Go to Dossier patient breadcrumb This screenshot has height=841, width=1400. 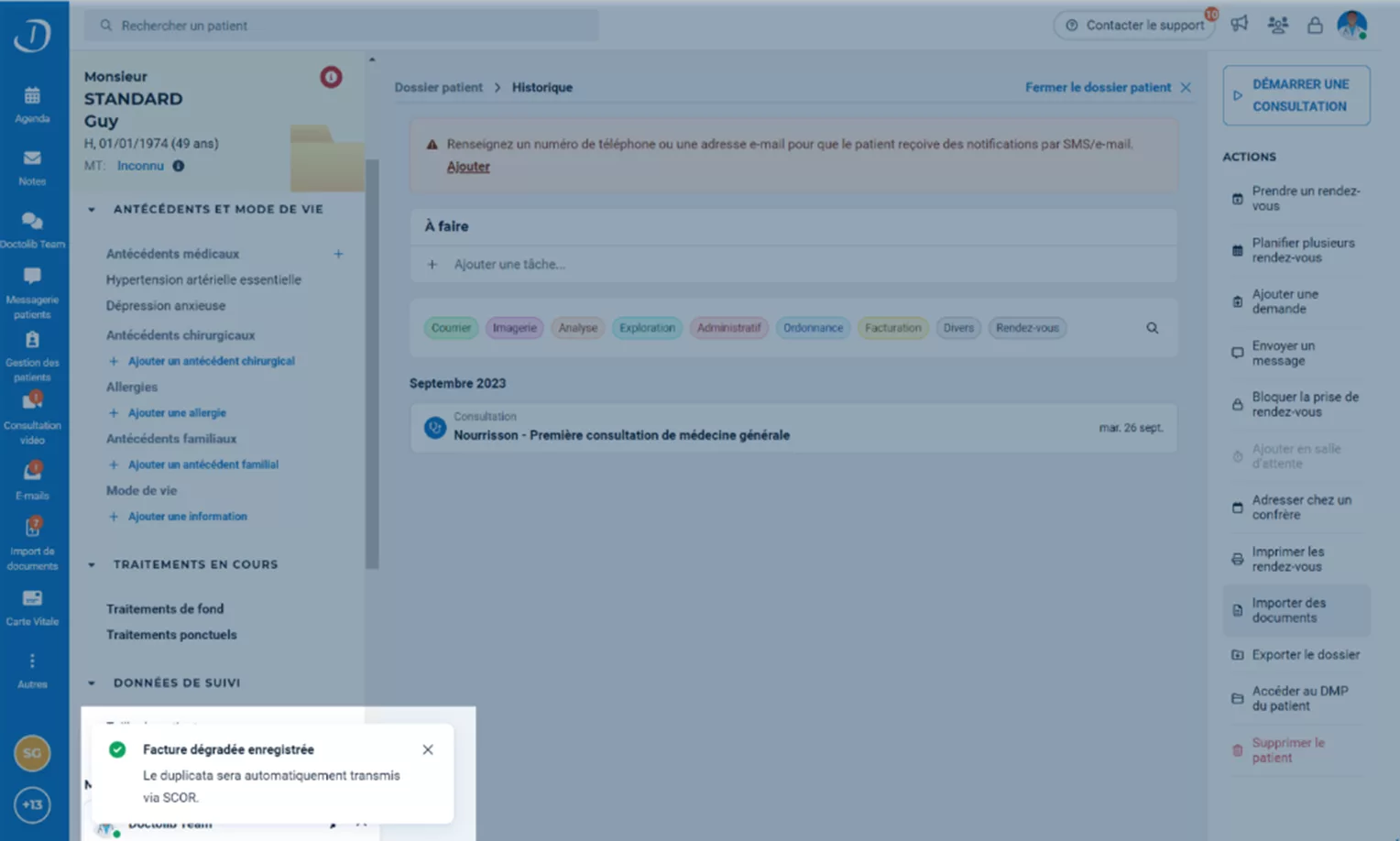[438, 88]
